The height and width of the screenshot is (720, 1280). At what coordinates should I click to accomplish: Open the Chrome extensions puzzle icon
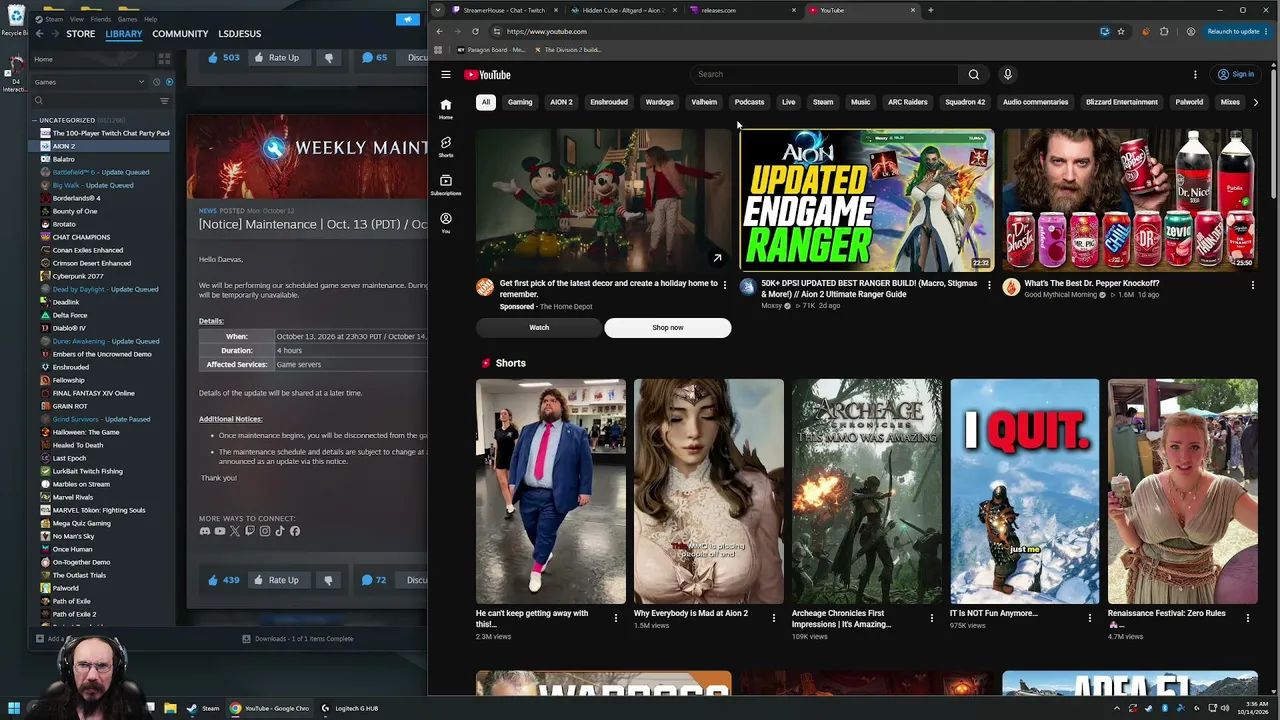click(1164, 31)
